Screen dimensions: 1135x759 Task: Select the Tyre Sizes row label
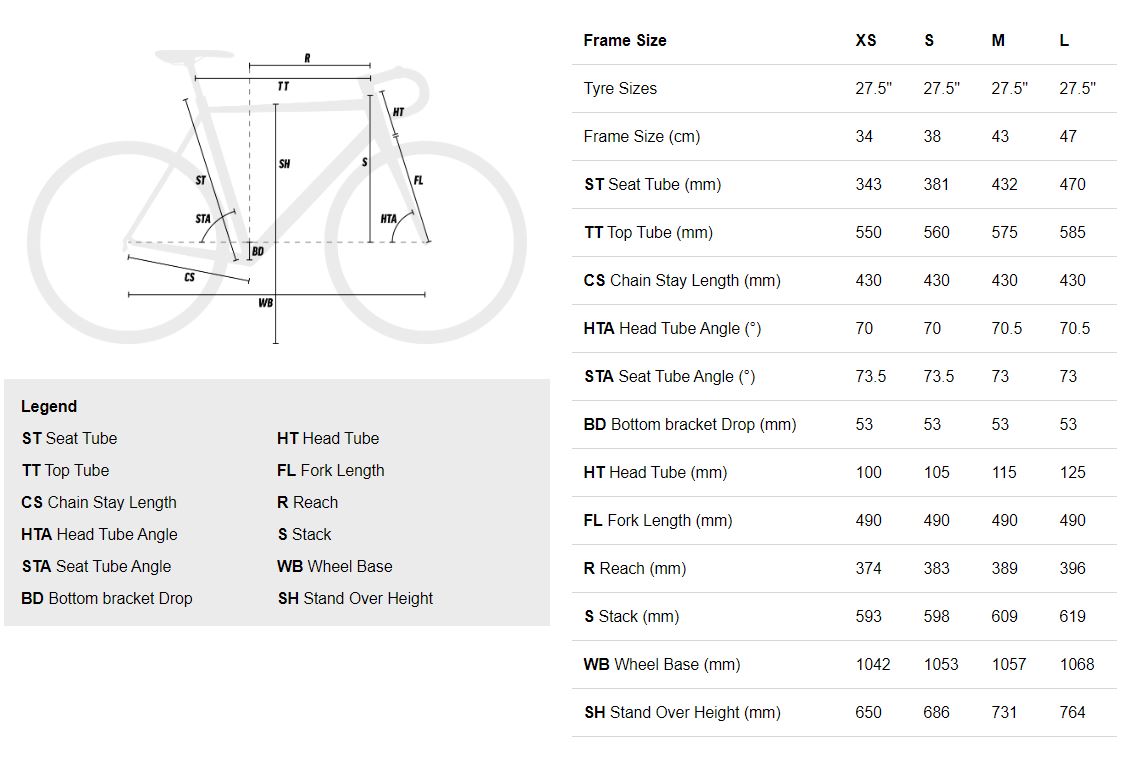(x=620, y=88)
